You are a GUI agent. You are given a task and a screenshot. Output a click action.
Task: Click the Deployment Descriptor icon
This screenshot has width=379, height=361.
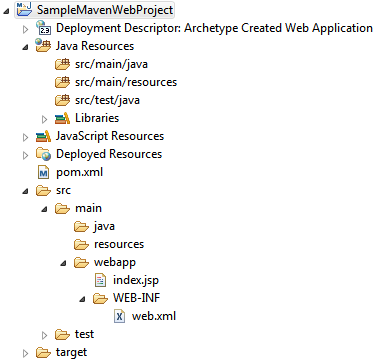(x=43, y=28)
